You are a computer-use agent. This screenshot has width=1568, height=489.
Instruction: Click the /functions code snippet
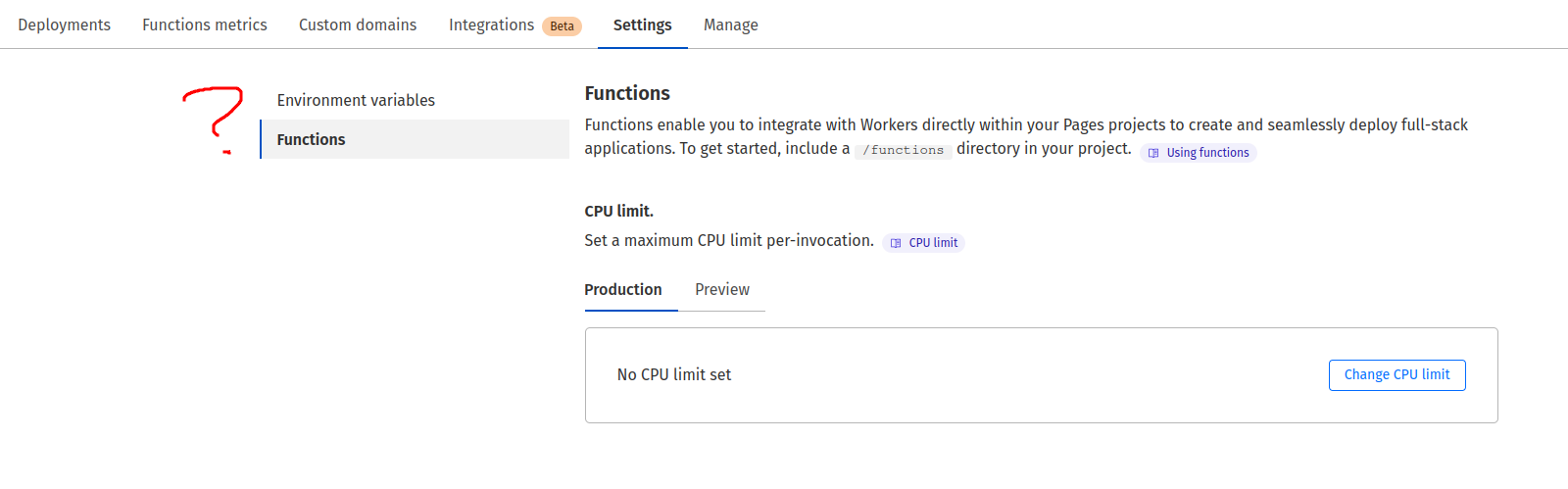click(903, 150)
